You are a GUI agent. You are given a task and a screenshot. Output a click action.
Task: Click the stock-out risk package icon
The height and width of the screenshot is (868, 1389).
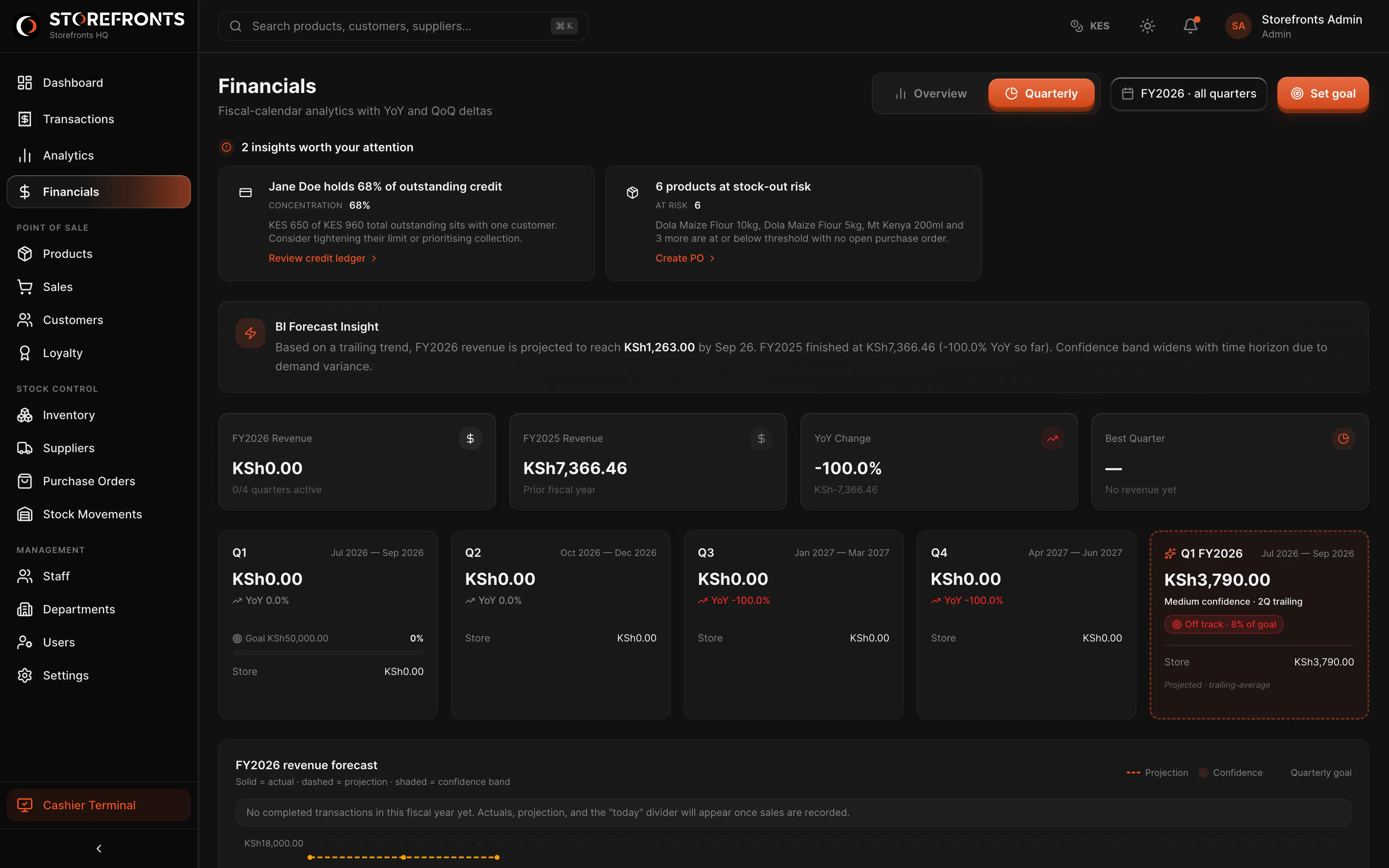click(632, 193)
